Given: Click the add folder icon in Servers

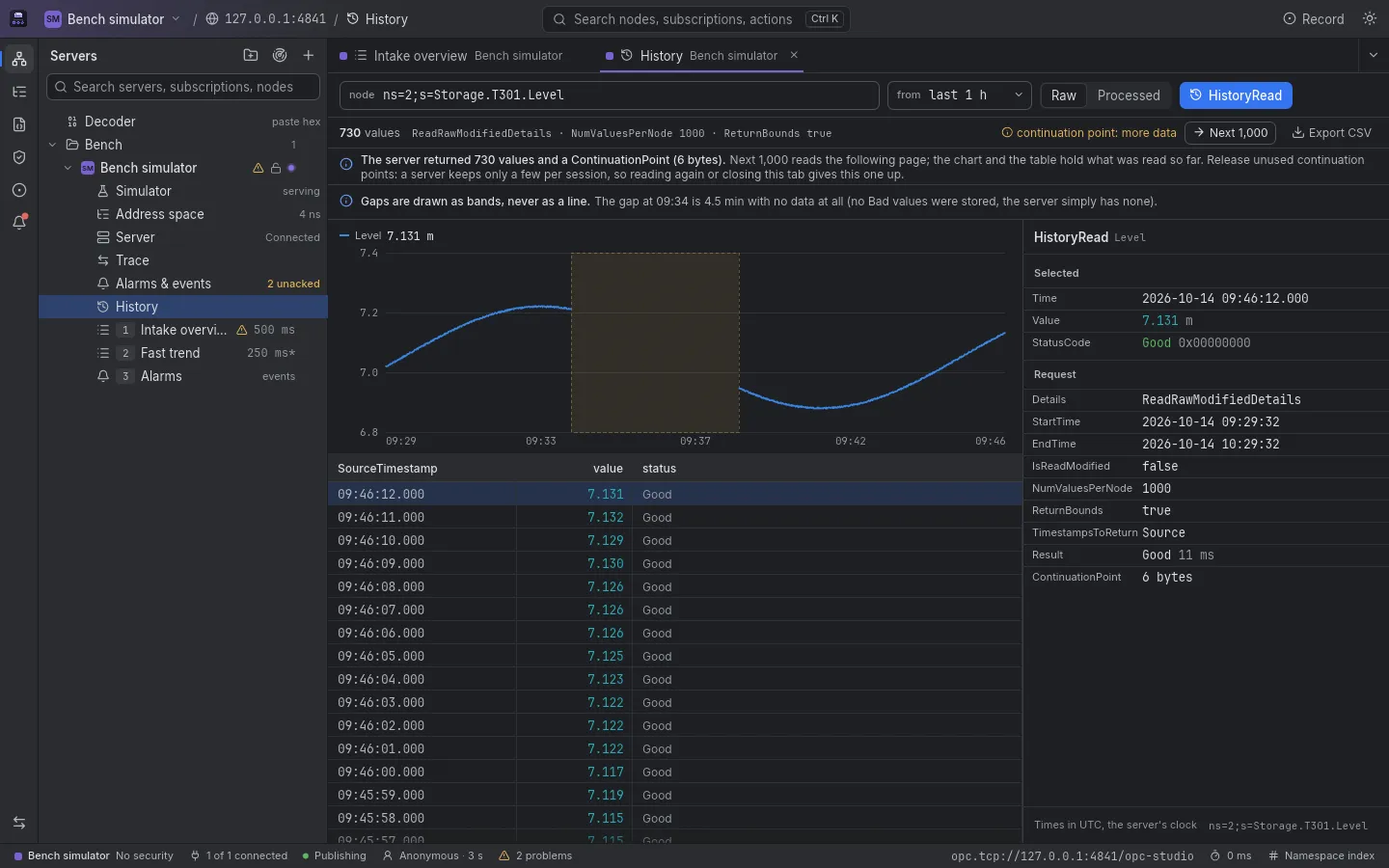Looking at the screenshot, I should pos(251,56).
